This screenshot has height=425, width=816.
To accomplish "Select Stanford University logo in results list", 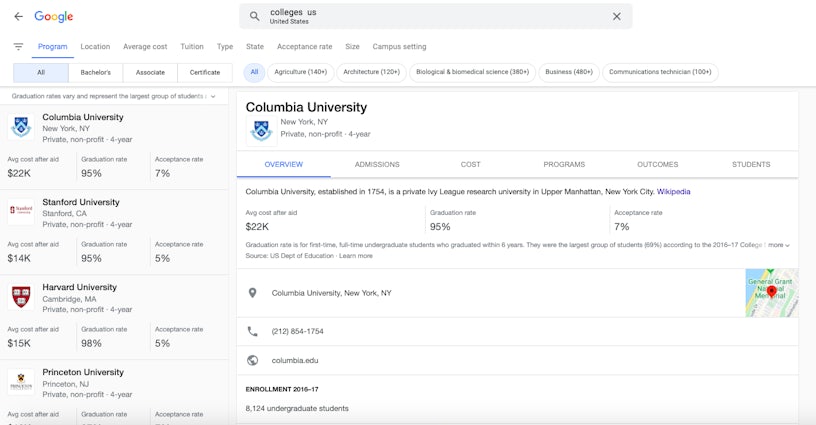I will 21,209.
